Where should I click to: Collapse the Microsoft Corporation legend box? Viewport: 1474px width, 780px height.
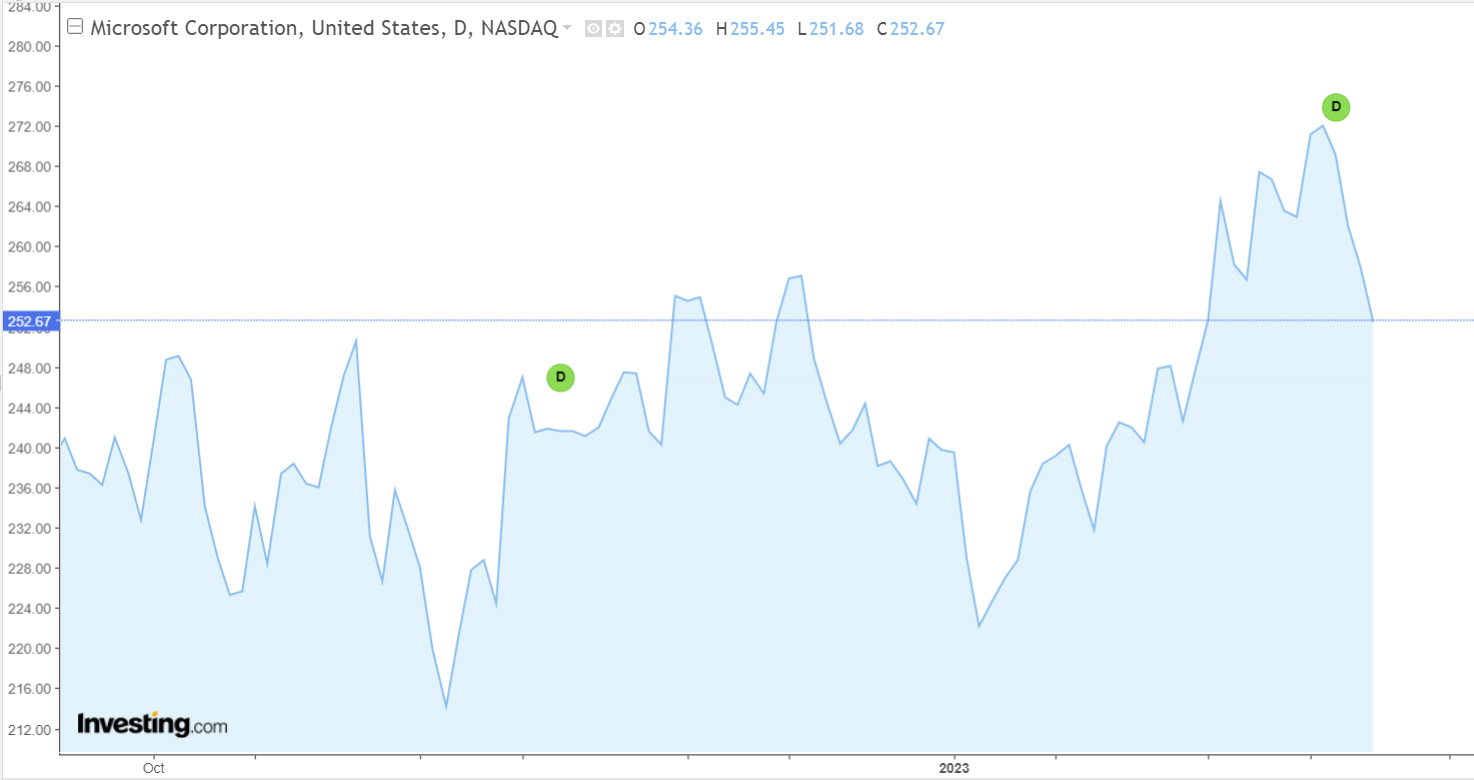(x=75, y=28)
